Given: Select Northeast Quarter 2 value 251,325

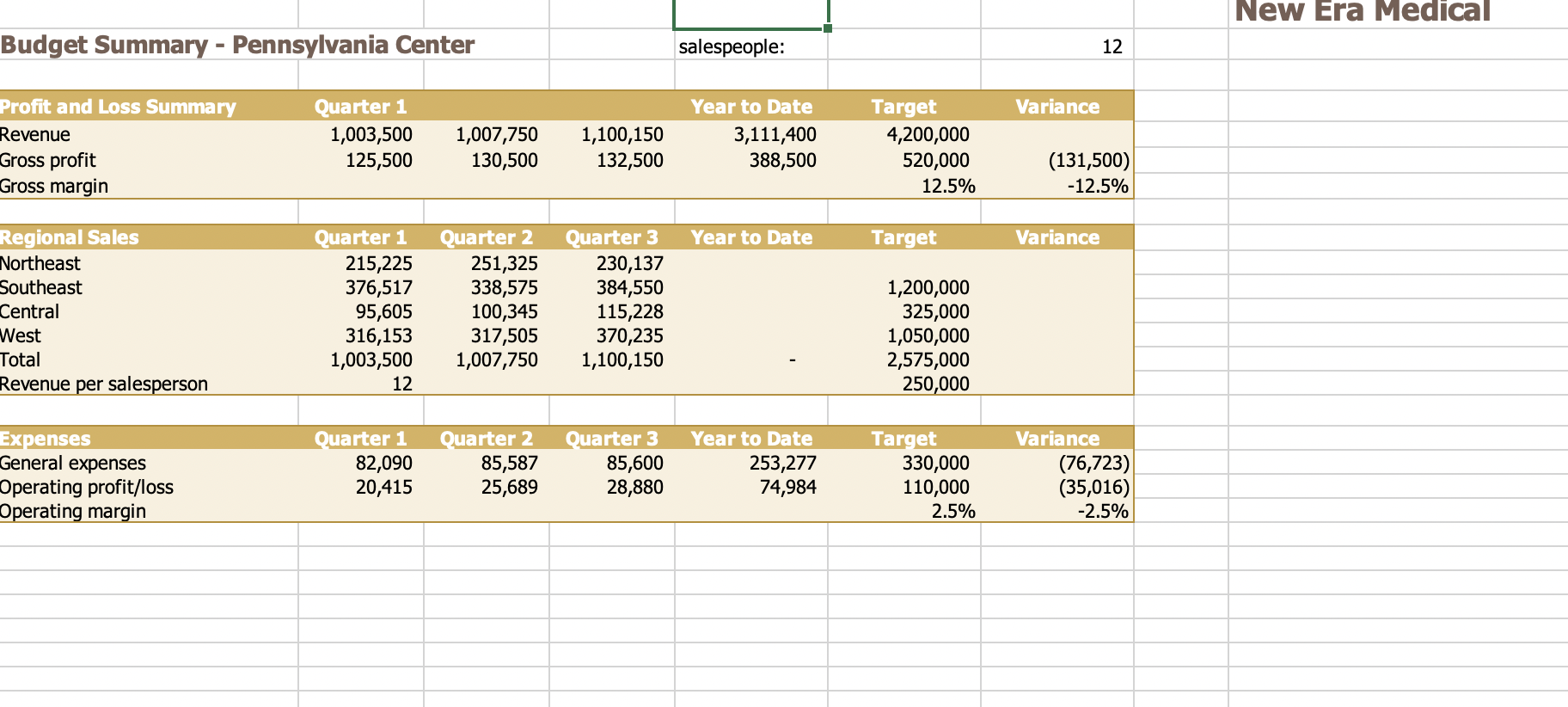Looking at the screenshot, I should tap(505, 263).
